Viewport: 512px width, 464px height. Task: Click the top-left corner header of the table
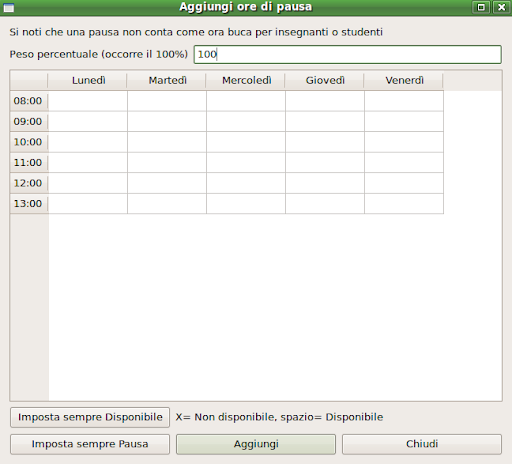pos(29,80)
